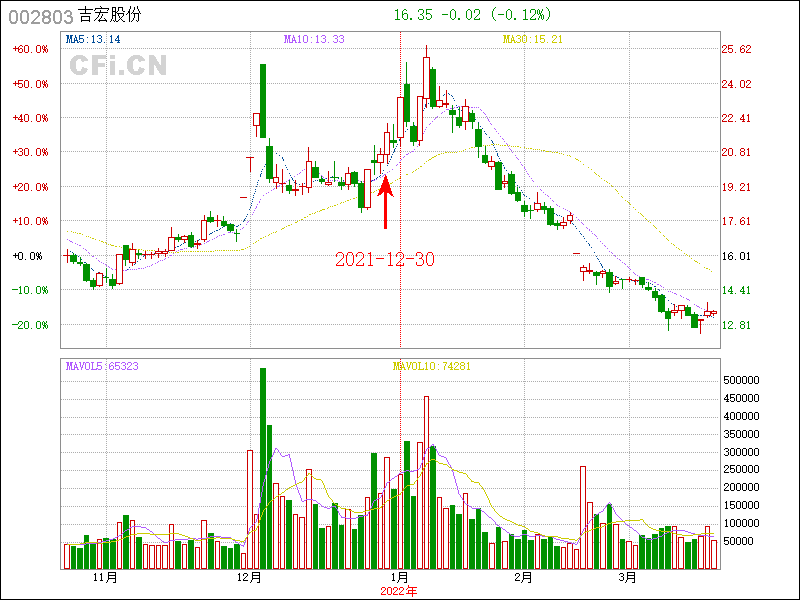The image size is (800, 600).
Task: Click the tallest green December candlestick
Action: click(x=263, y=100)
